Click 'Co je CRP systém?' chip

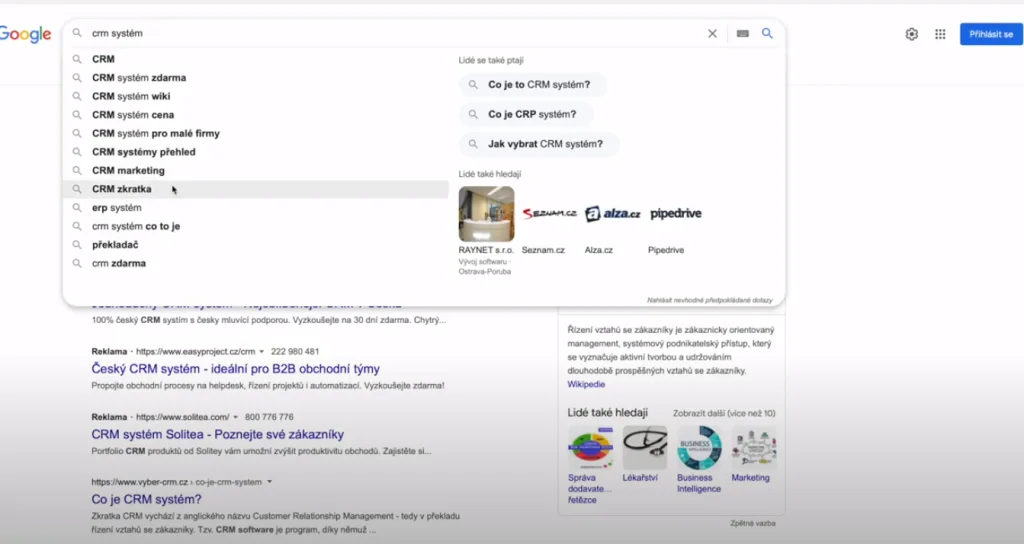click(x=526, y=114)
